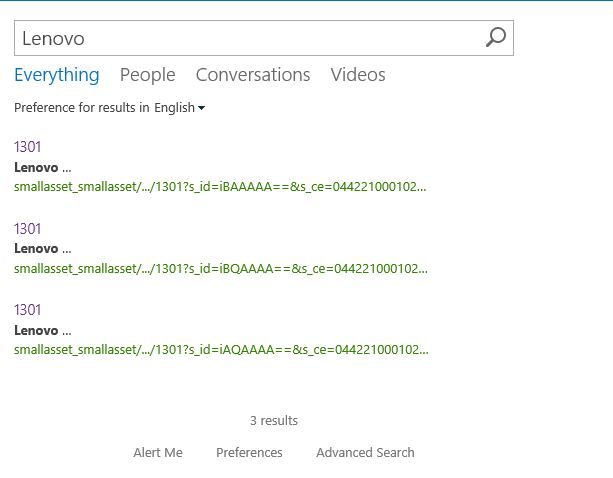
Task: Click the magnifying glass search icon
Action: [x=496, y=38]
